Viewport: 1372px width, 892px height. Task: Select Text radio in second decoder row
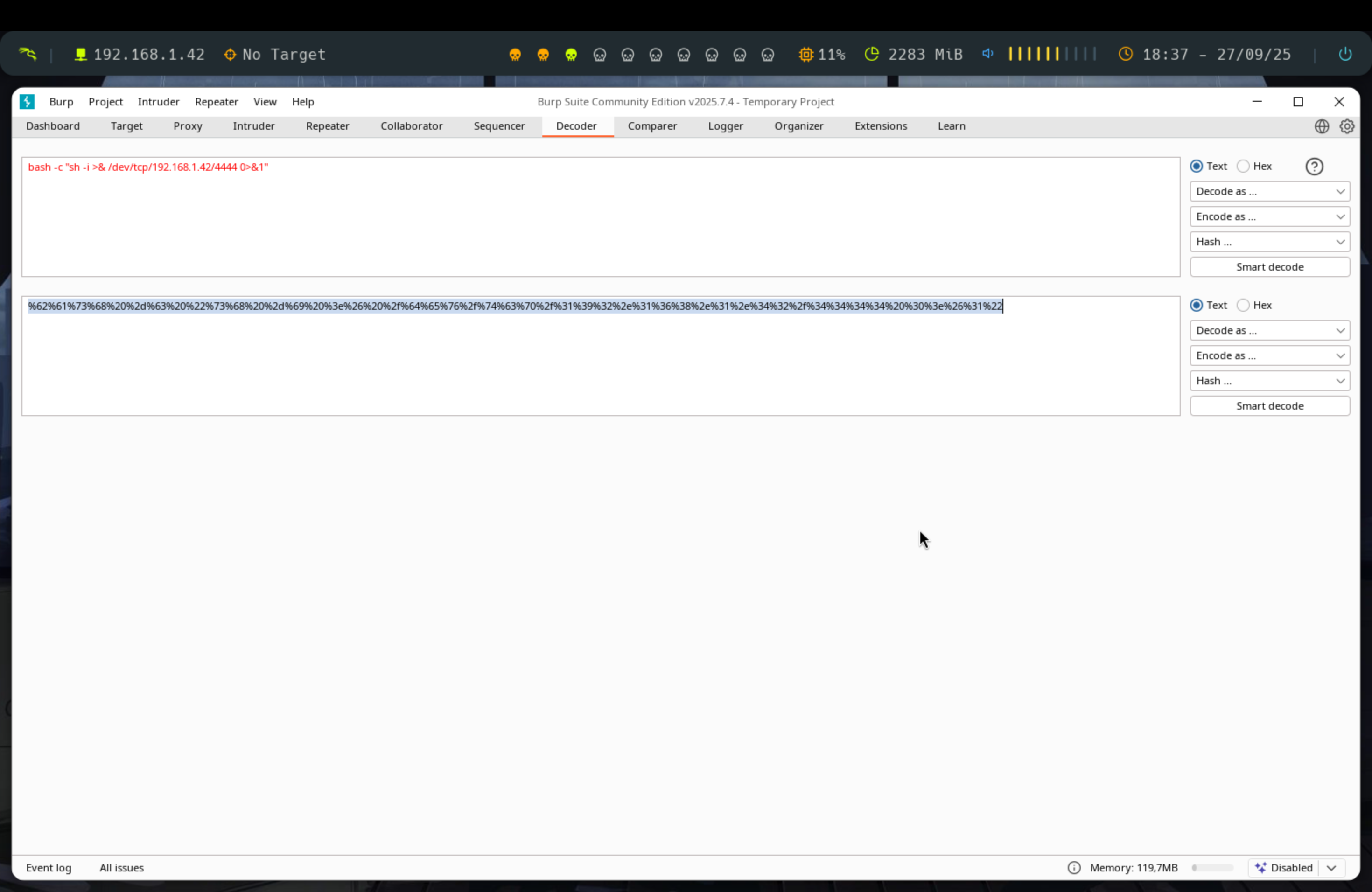coord(1197,305)
